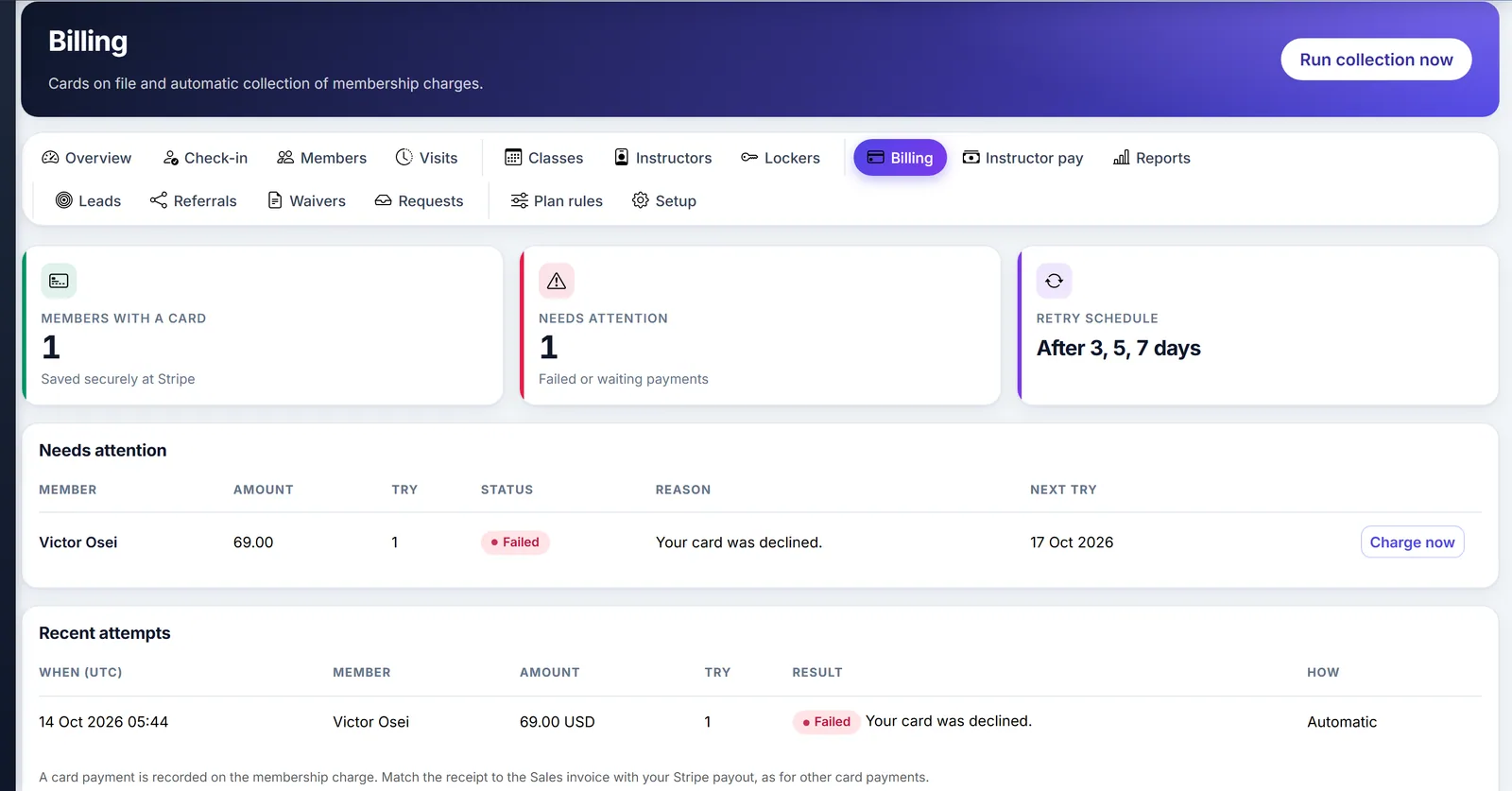1512x791 pixels.
Task: Click the card icon in Members With a Card
Action: pyautogui.click(x=59, y=281)
